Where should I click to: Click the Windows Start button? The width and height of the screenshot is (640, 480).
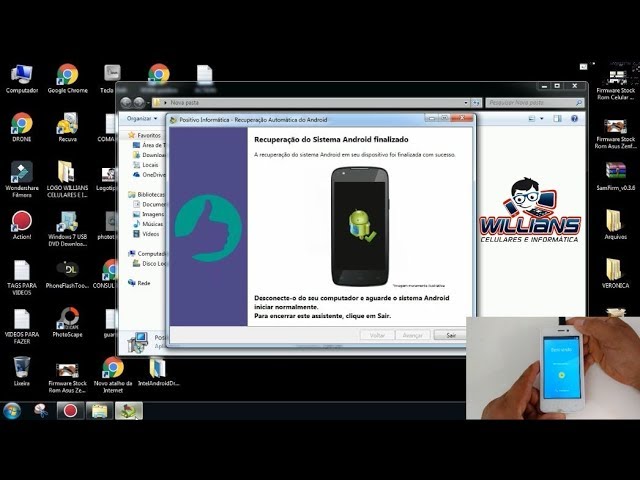click(x=13, y=411)
